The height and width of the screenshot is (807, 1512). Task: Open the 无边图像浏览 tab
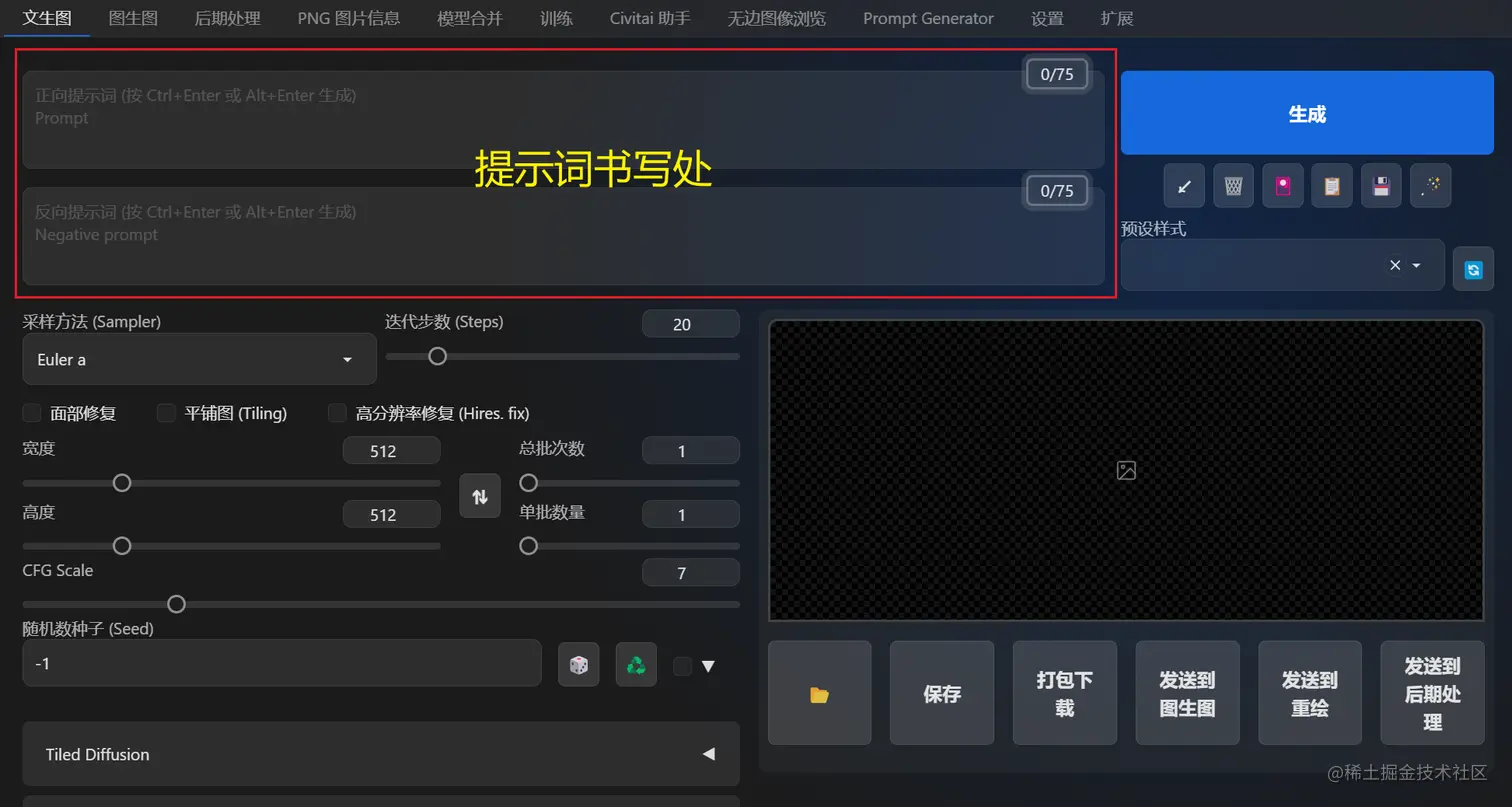(776, 18)
